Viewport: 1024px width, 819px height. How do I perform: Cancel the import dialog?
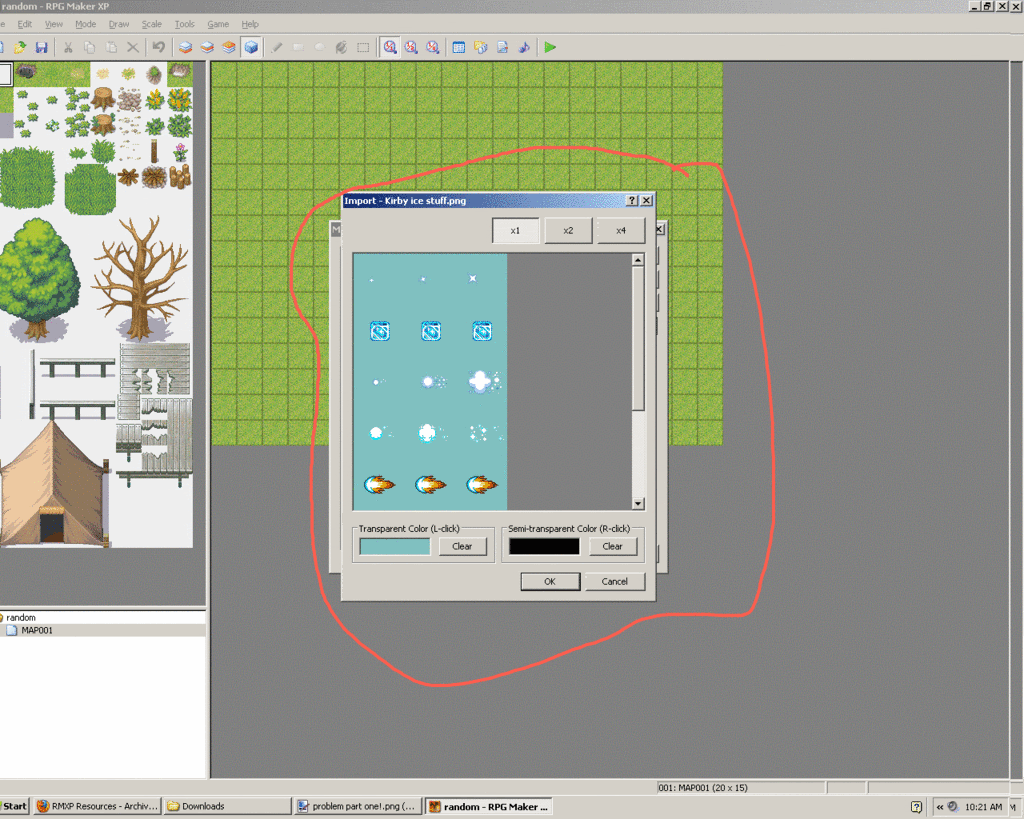[x=615, y=581]
